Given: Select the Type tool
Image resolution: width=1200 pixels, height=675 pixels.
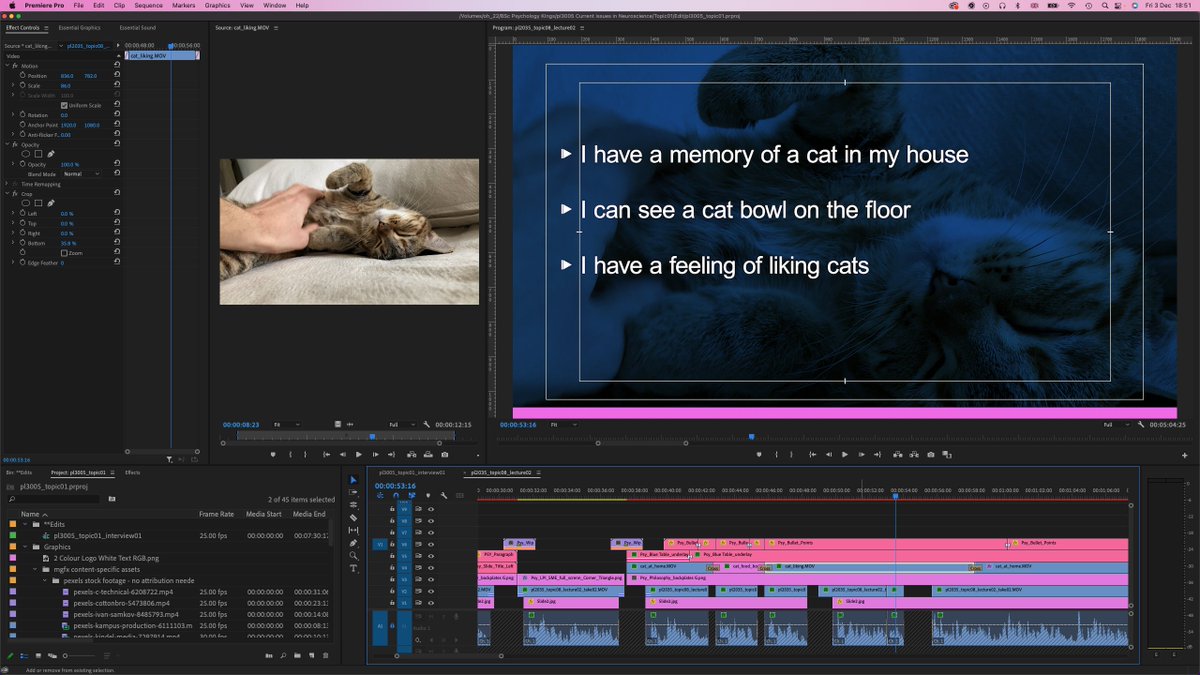Looking at the screenshot, I should pos(353,568).
